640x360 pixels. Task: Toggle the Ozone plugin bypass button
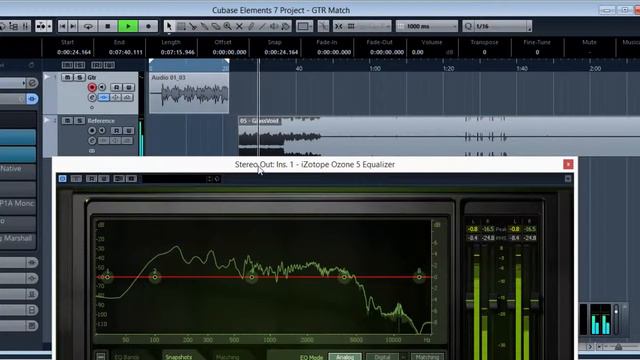click(x=62, y=179)
